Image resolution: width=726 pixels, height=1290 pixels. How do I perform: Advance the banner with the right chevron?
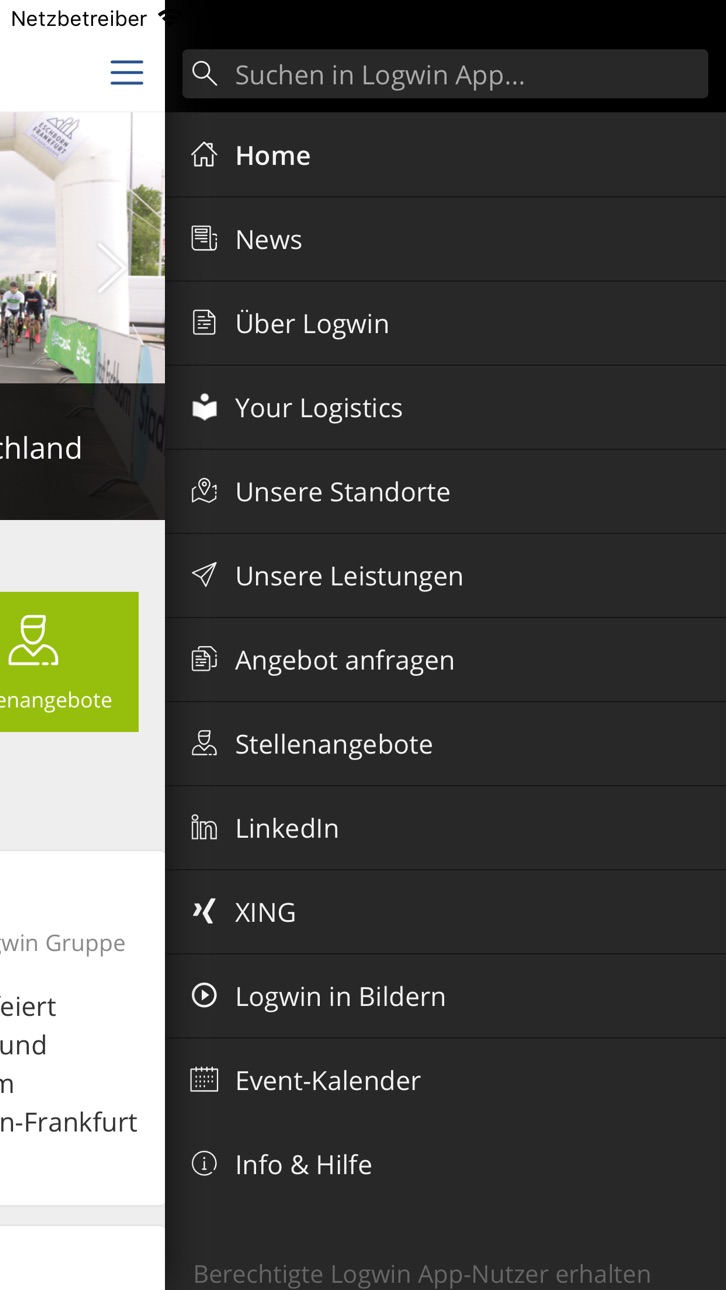click(x=111, y=267)
